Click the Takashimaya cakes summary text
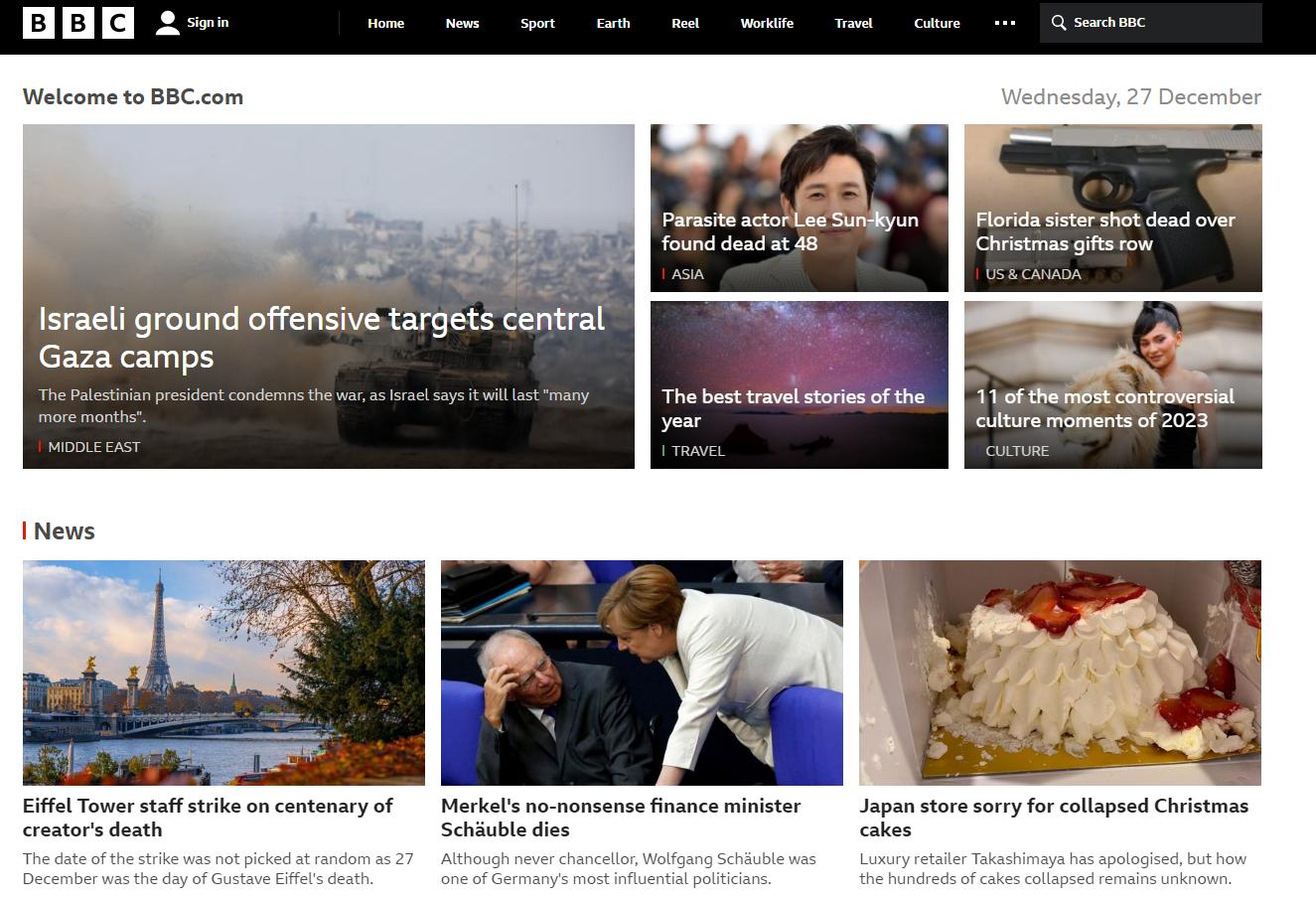Image resolution: width=1316 pixels, height=899 pixels. tap(1053, 868)
